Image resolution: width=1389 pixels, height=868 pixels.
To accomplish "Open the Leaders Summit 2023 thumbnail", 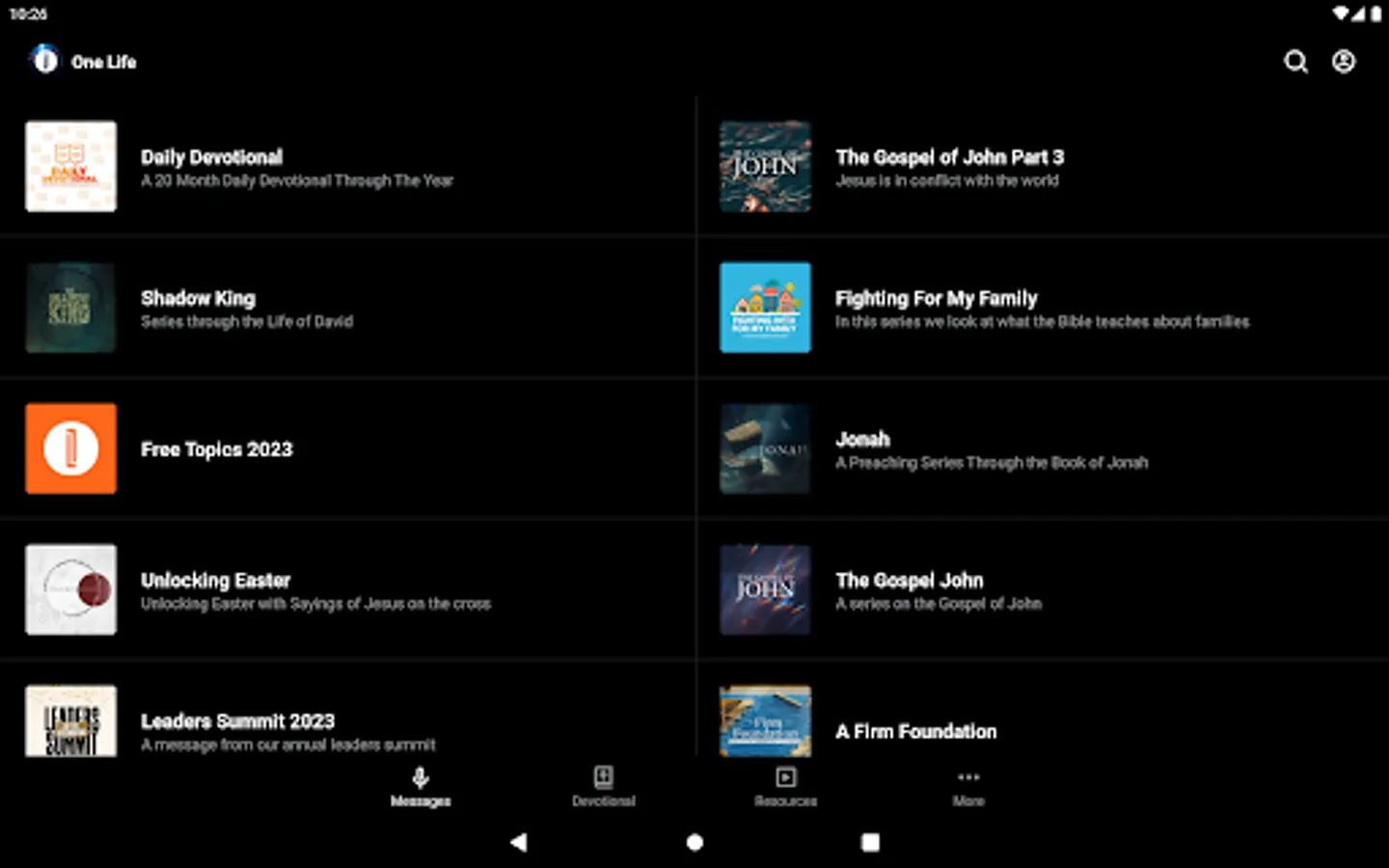I will tap(71, 720).
